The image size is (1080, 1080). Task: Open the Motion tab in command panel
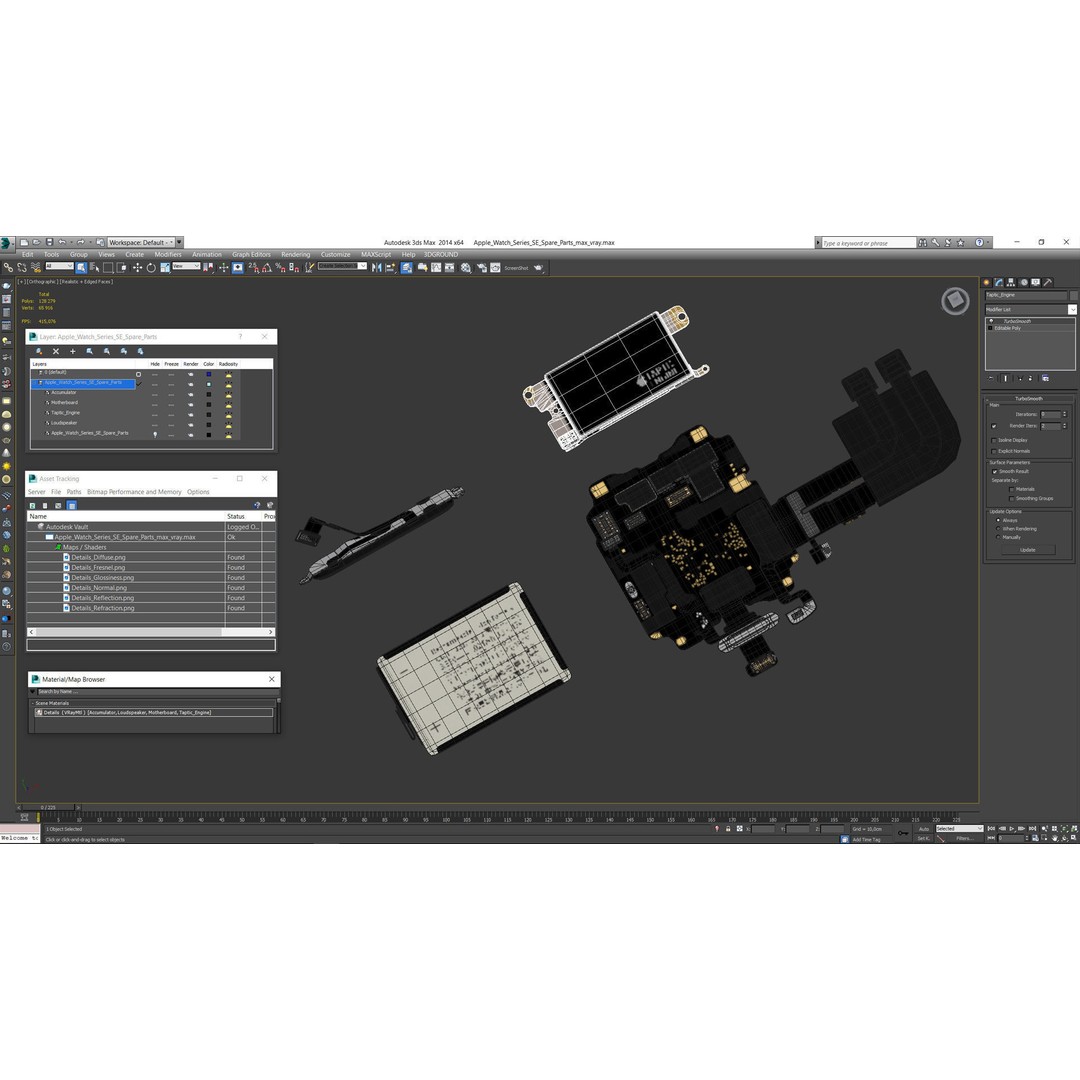pyautogui.click(x=1024, y=282)
